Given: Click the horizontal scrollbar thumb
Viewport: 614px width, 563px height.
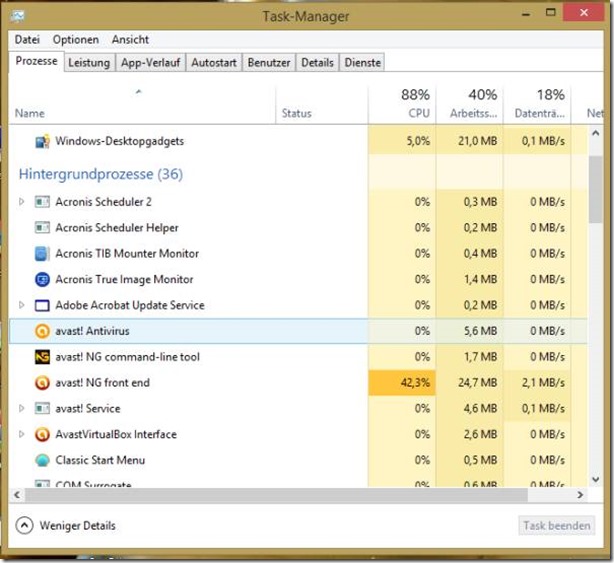Looking at the screenshot, I should pos(277,495).
